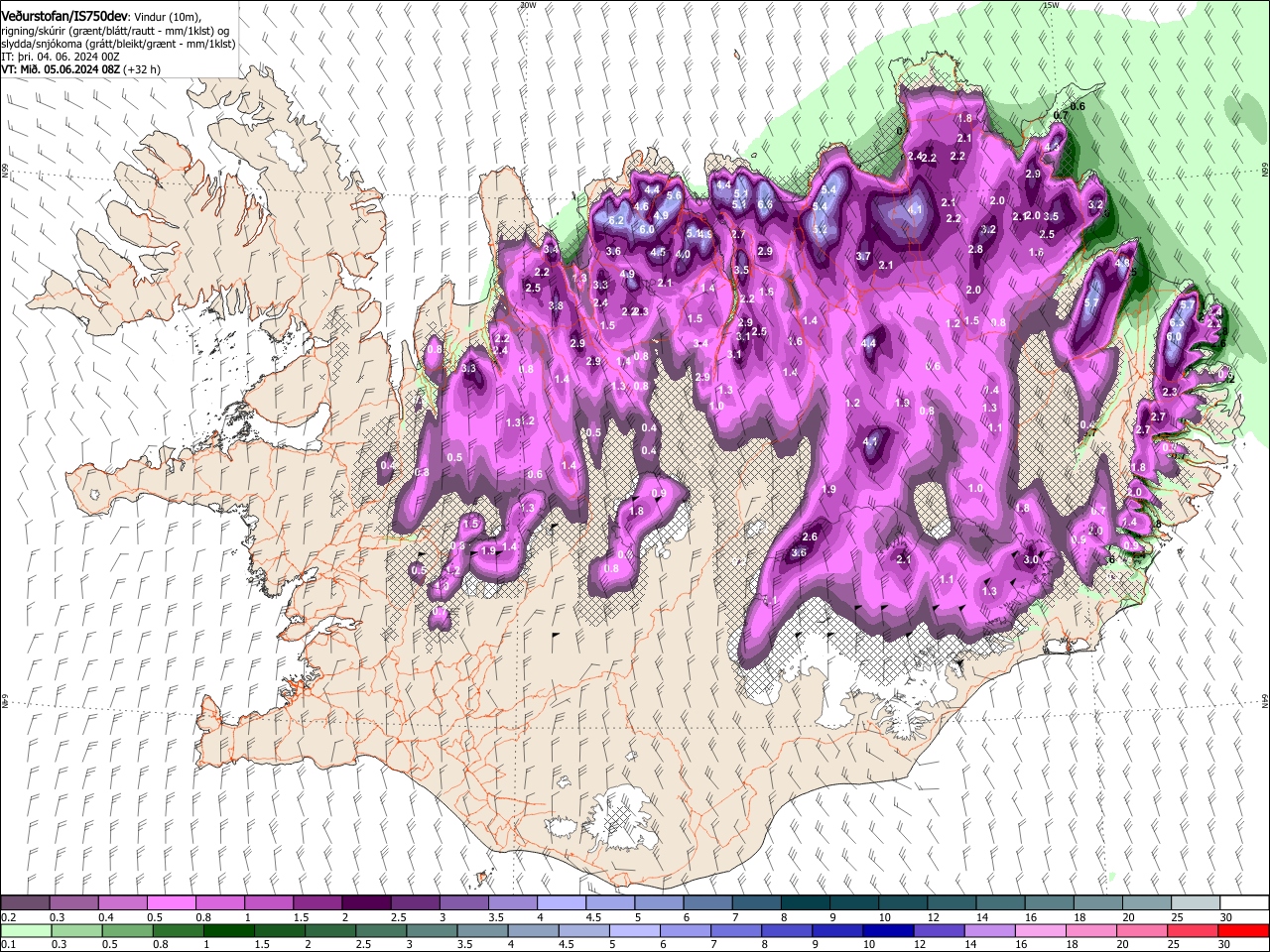The width and height of the screenshot is (1270, 952).
Task: Click the 6.2 precipitation value on map
Action: click(615, 220)
